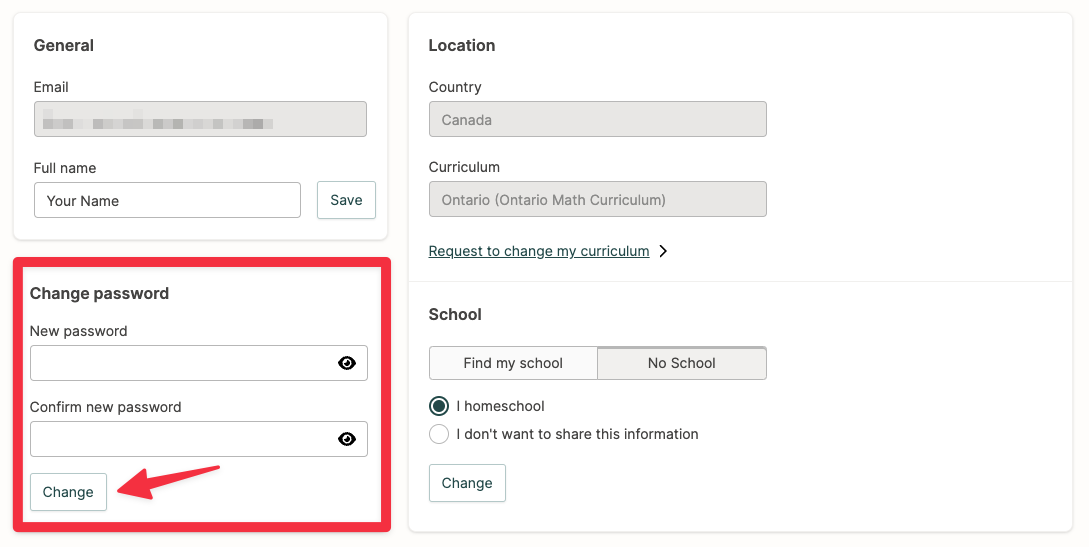This screenshot has width=1089, height=547.
Task: Submit the Change password button
Action: (68, 492)
